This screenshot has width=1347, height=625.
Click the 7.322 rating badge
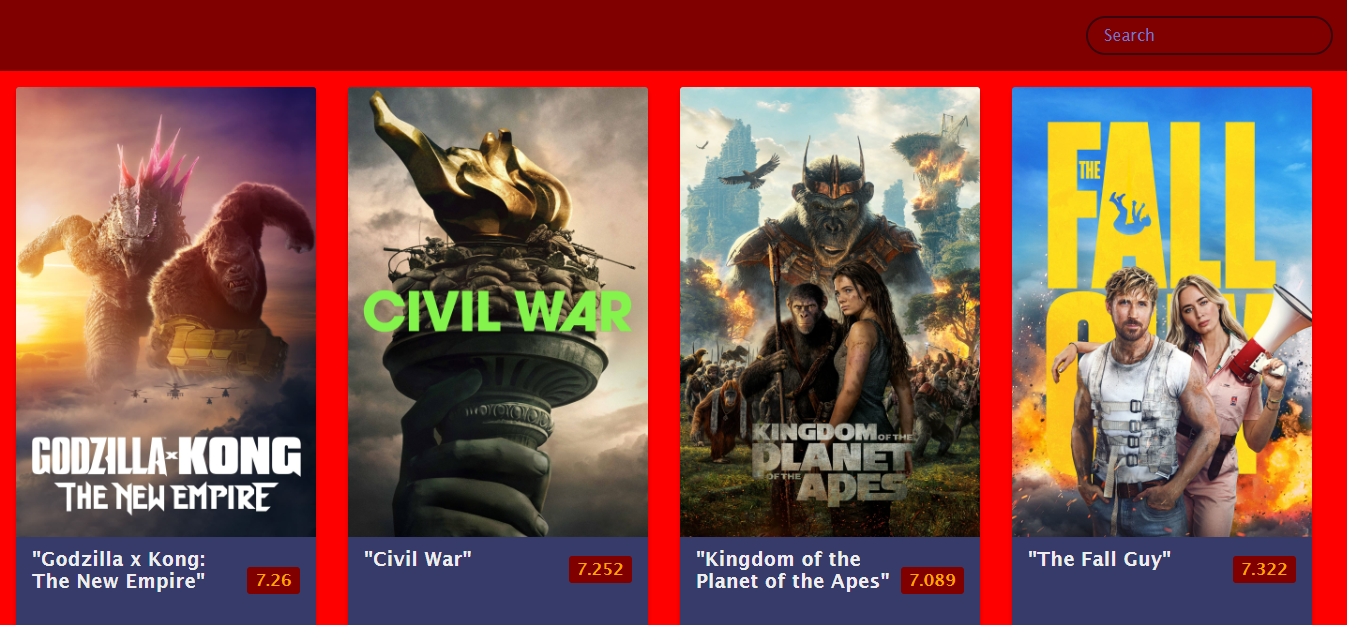coord(1264,569)
